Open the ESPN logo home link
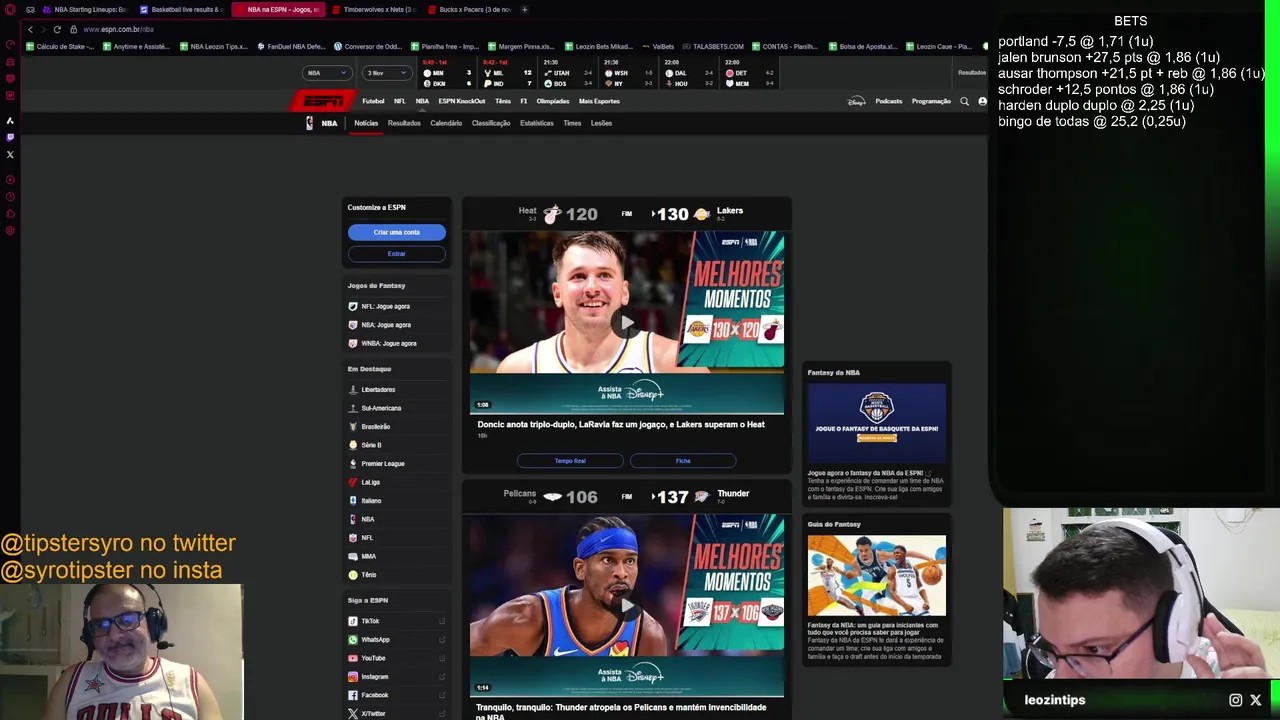This screenshot has height=720, width=1280. click(323, 101)
